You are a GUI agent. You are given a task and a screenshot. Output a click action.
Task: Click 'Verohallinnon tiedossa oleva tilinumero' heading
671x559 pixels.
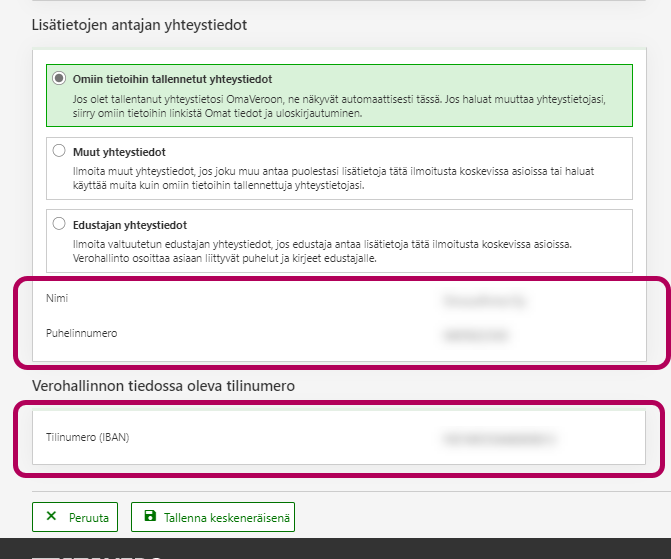(x=163, y=385)
